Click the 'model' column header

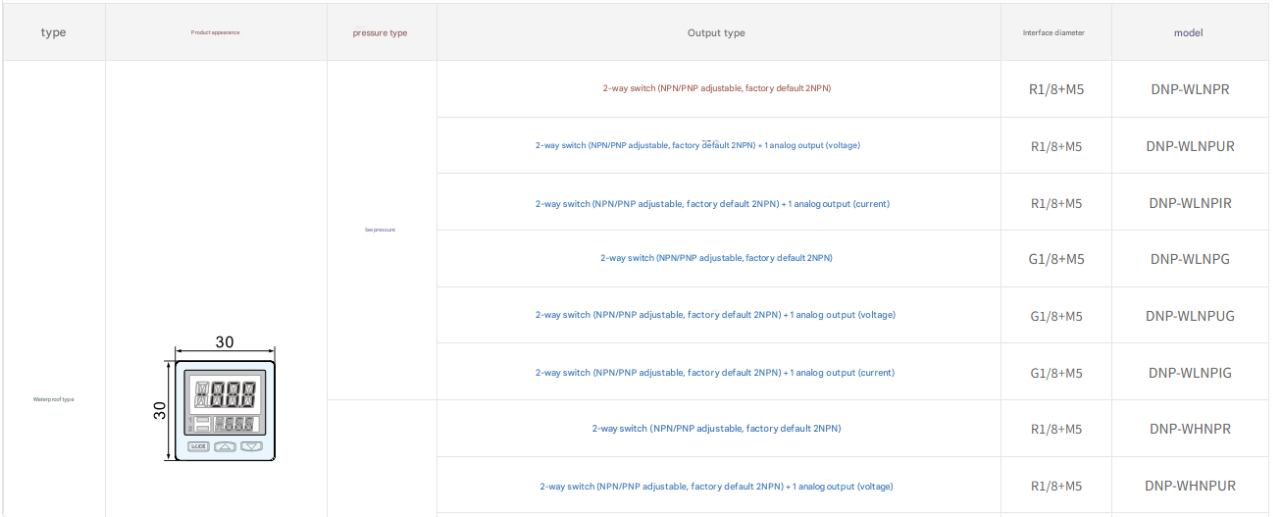pos(1188,33)
